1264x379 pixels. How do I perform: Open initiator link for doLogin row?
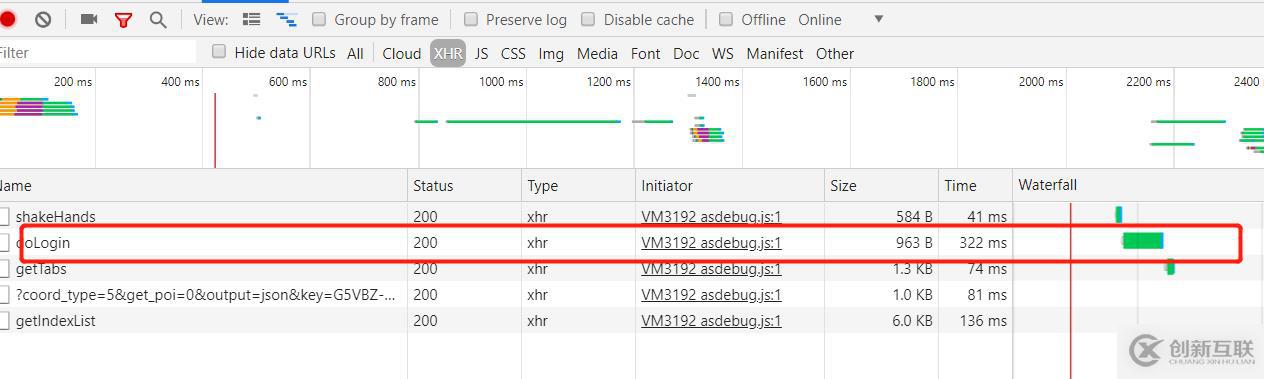(711, 242)
